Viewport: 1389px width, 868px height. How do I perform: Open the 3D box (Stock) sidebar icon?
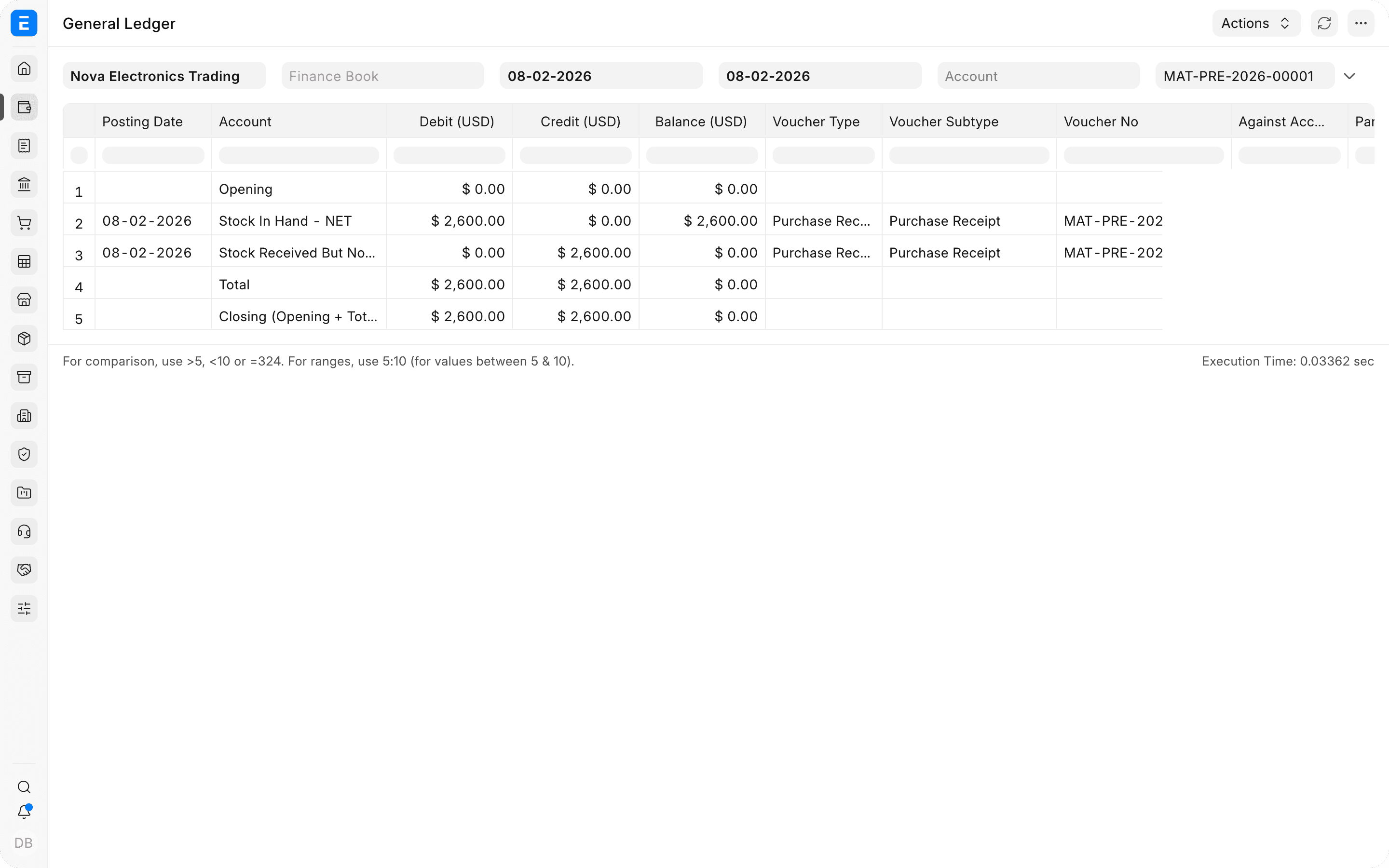pos(24,339)
